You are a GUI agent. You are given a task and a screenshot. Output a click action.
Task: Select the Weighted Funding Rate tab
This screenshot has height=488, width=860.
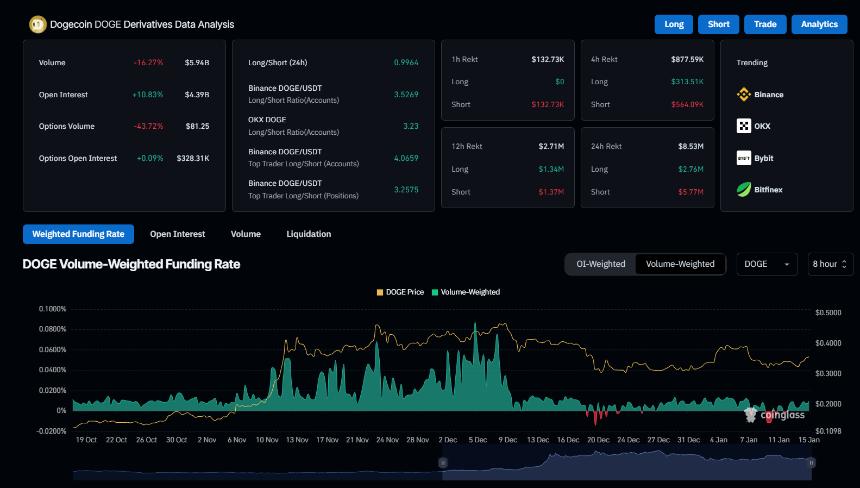[x=78, y=234]
